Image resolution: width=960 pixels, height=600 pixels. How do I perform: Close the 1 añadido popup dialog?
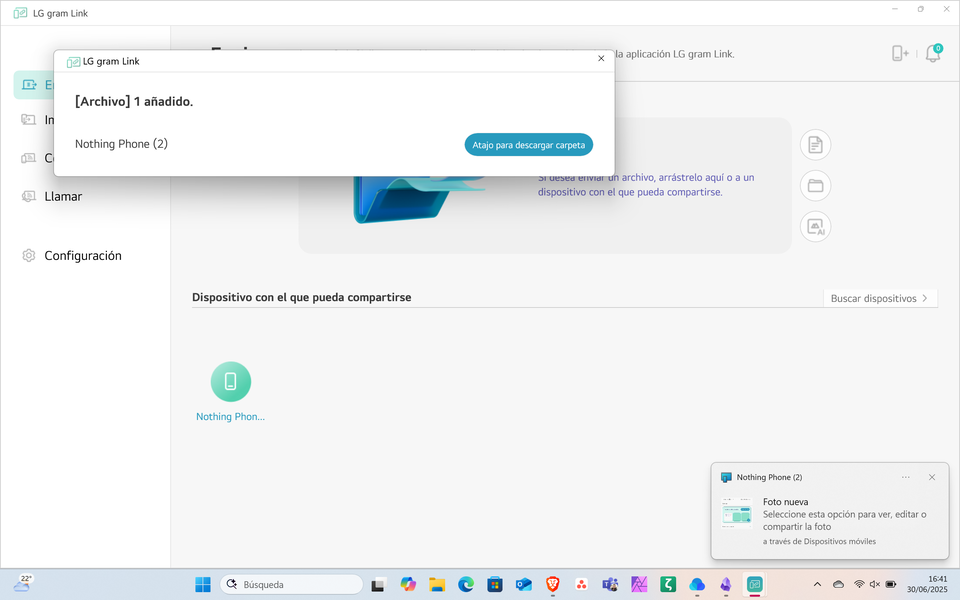(x=601, y=59)
